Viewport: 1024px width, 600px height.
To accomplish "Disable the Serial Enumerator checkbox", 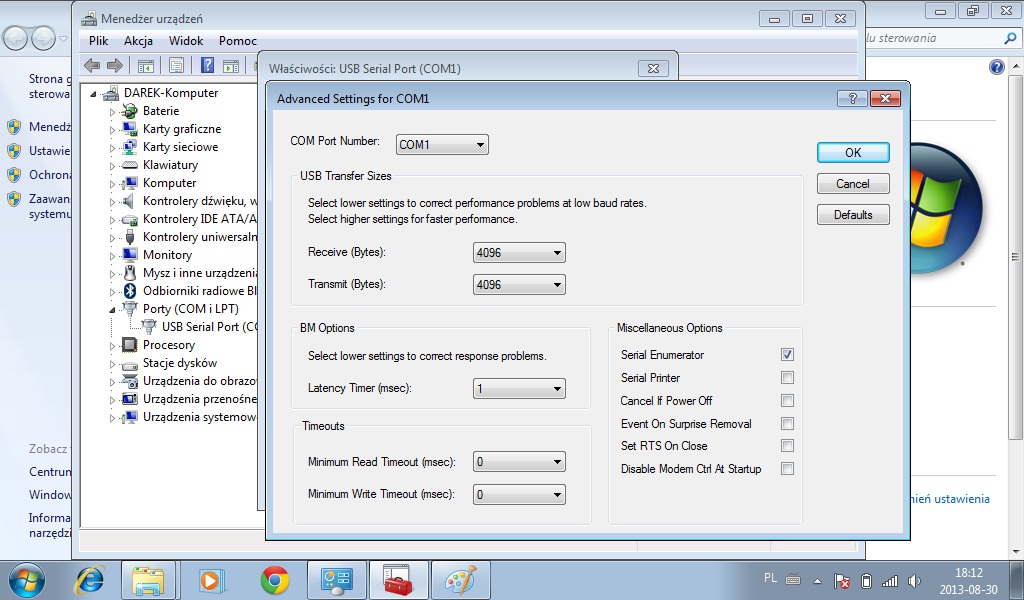I will click(x=787, y=355).
